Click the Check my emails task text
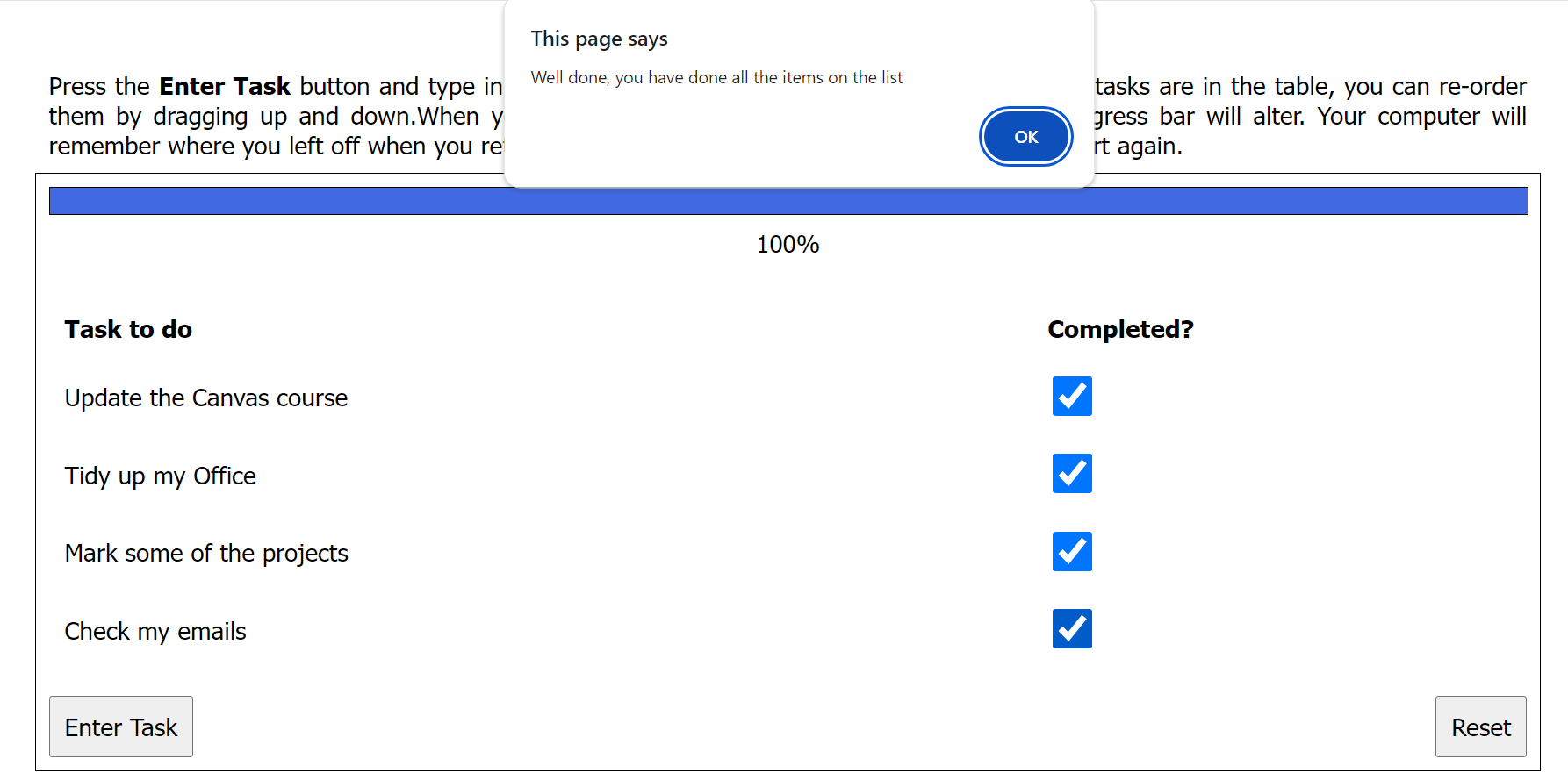 coord(155,632)
